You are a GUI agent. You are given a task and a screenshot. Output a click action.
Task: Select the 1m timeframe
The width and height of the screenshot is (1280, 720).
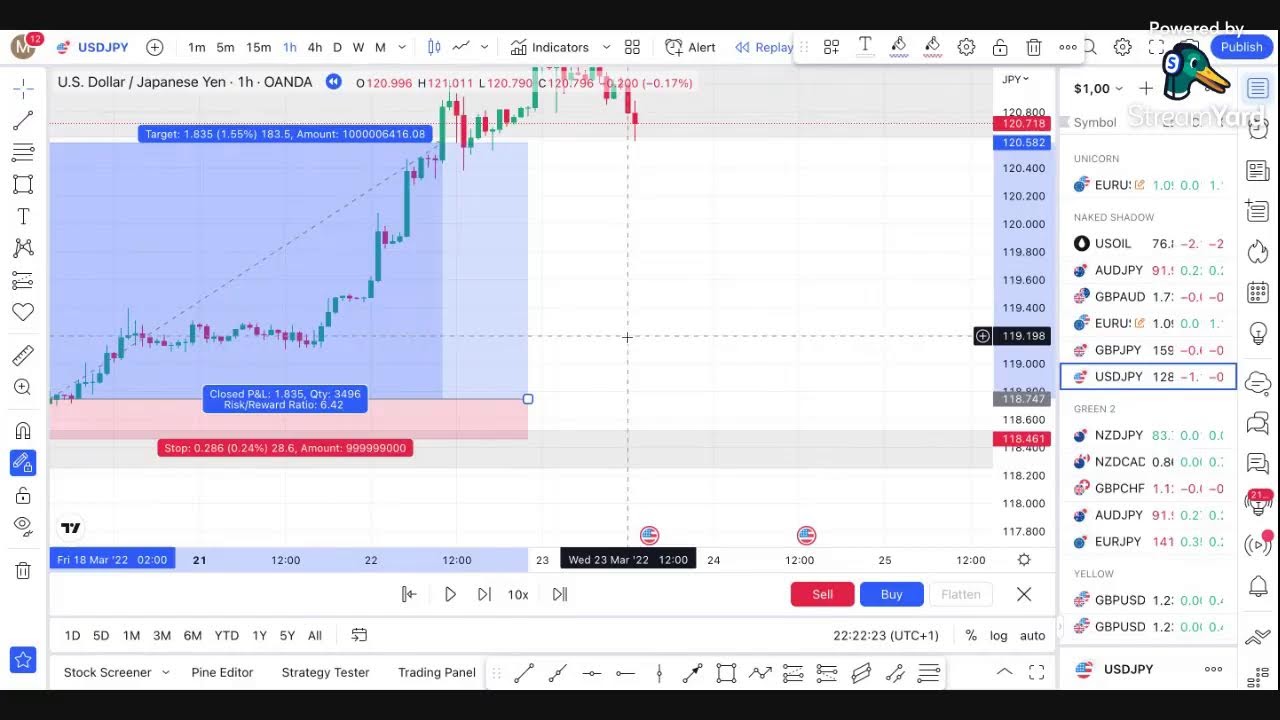[x=197, y=47]
